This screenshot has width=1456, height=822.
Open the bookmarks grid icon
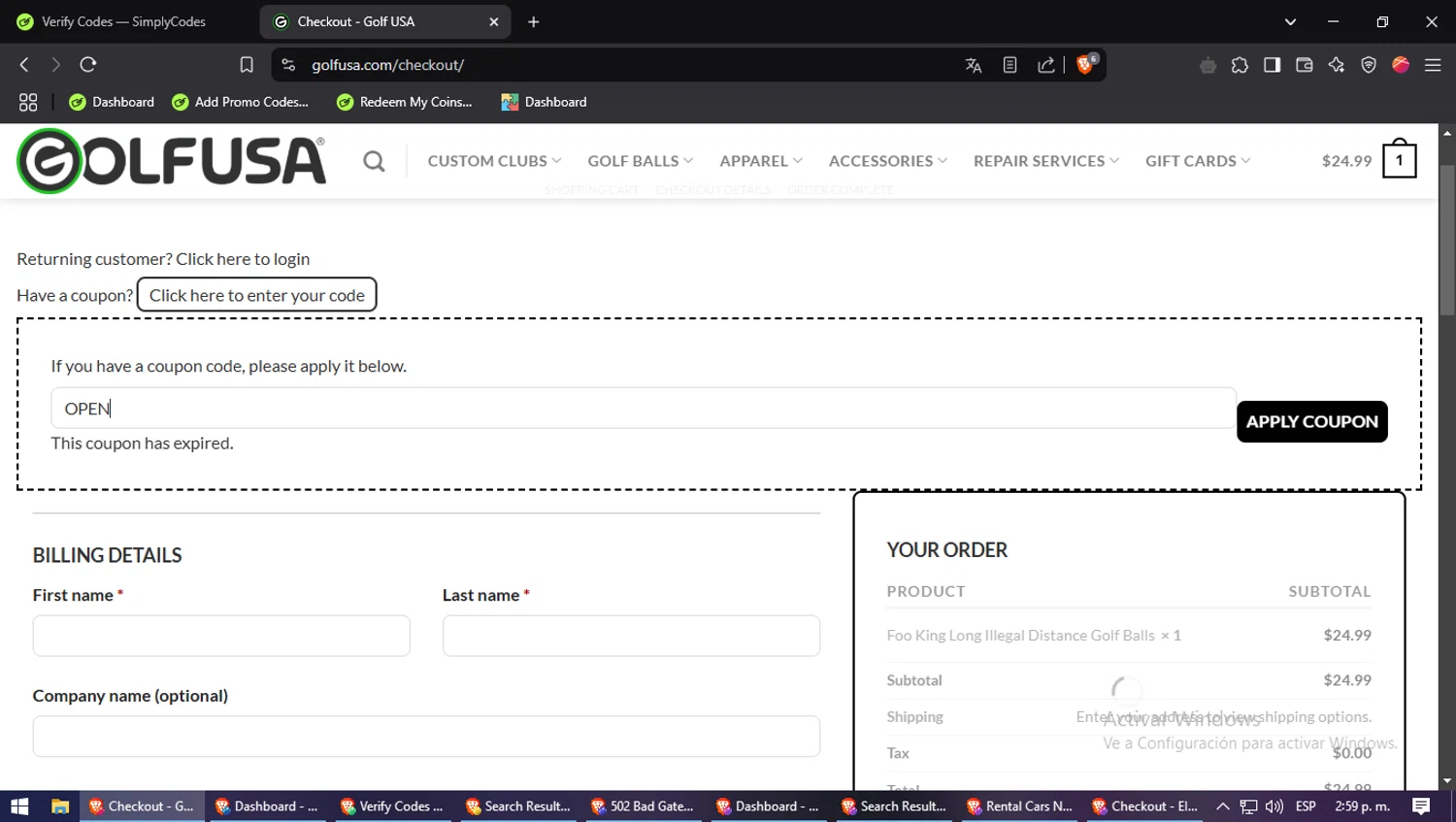pos(28,102)
